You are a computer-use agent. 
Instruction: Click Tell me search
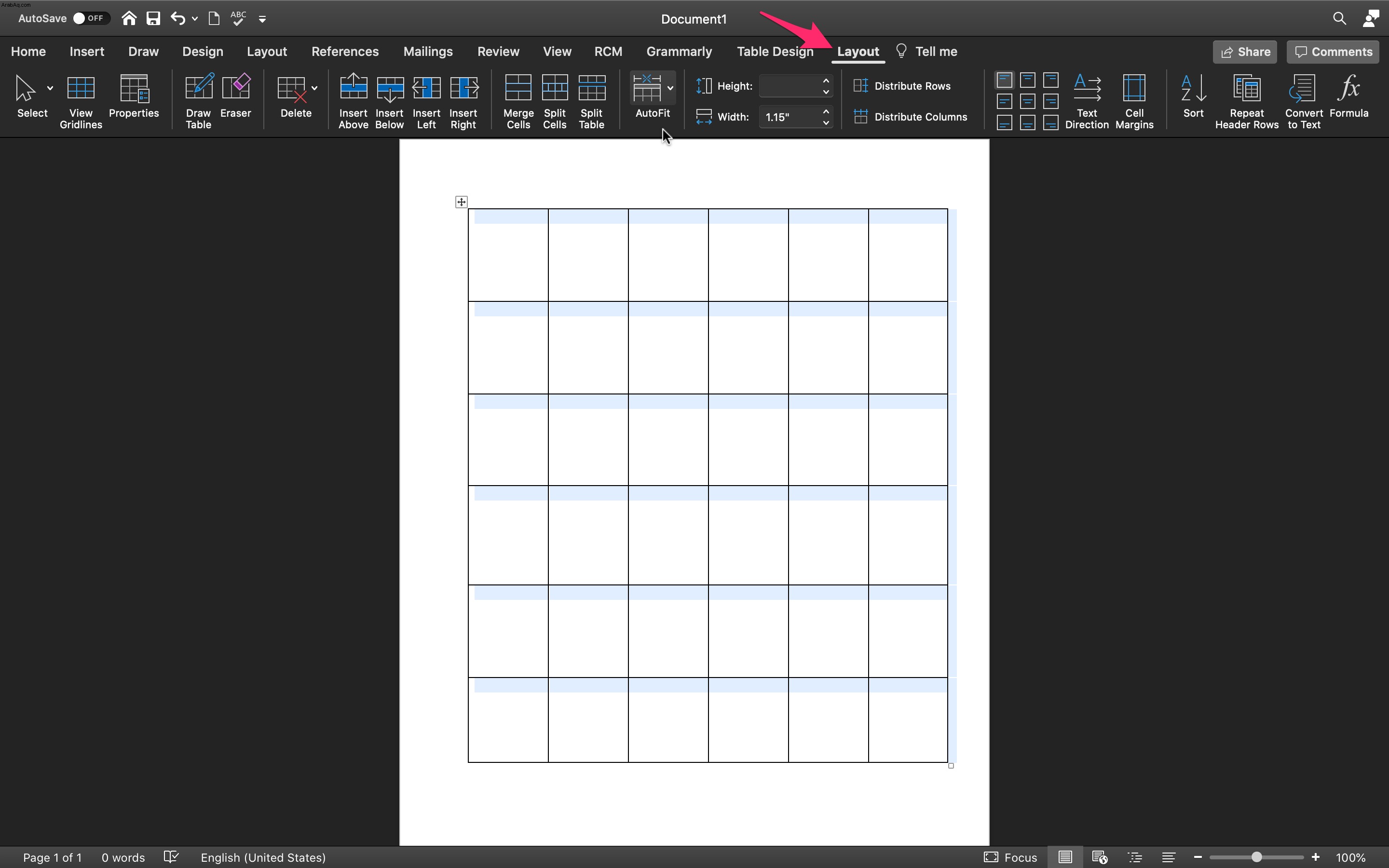(x=926, y=52)
